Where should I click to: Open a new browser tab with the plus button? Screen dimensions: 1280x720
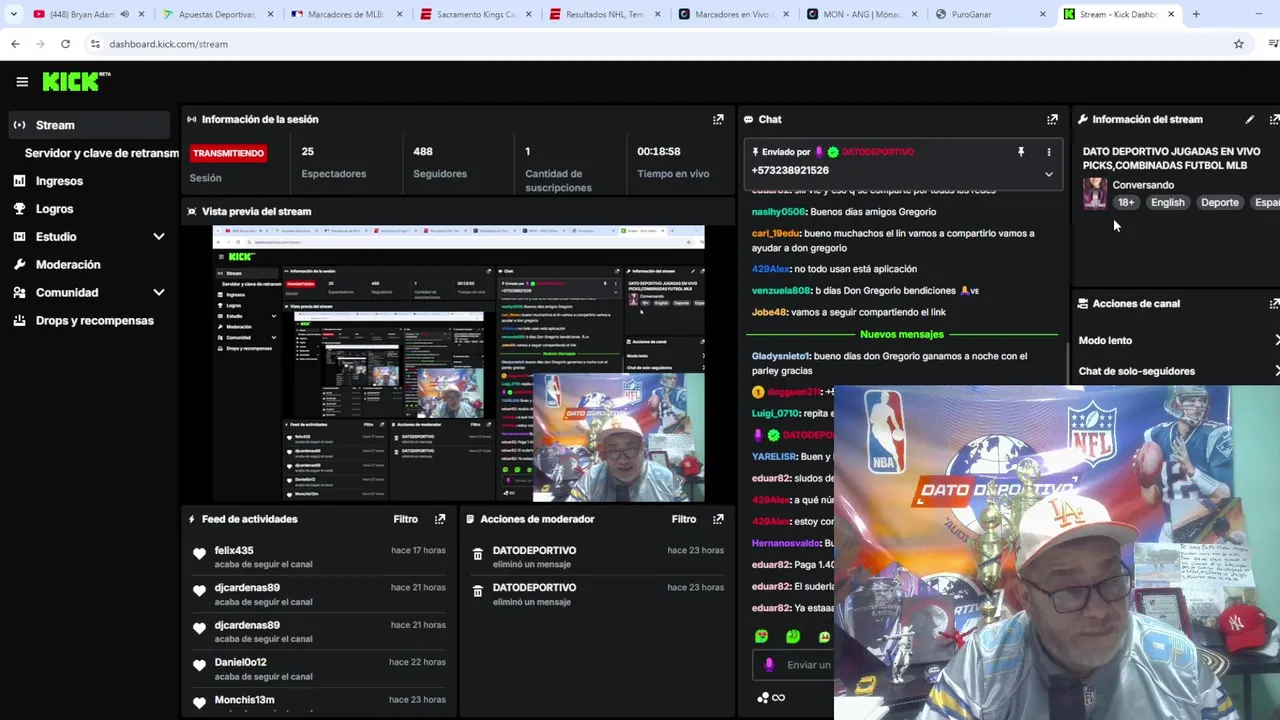(1196, 14)
